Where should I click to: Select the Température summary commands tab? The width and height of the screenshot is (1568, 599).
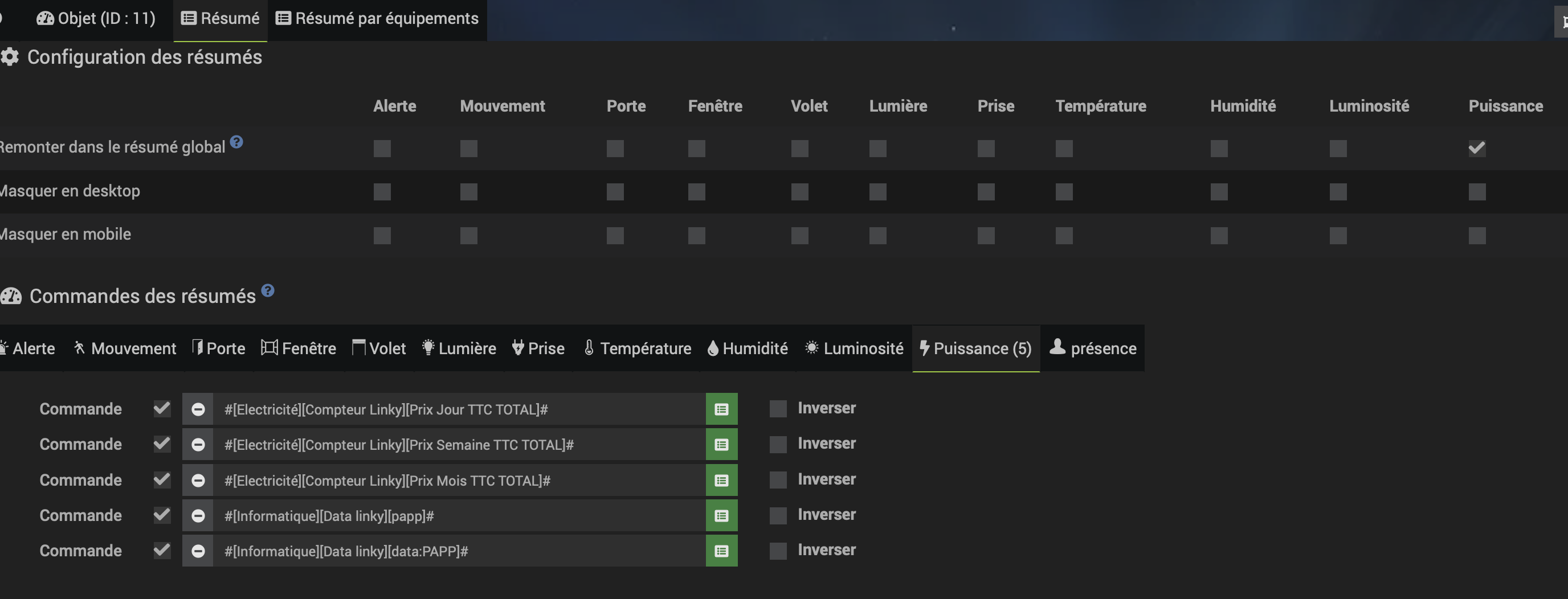638,348
